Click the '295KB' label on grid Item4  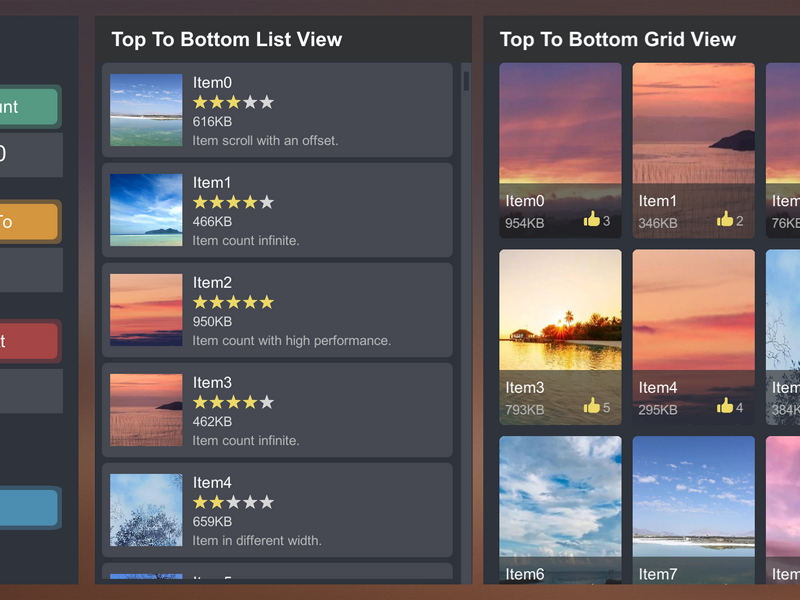(x=658, y=410)
